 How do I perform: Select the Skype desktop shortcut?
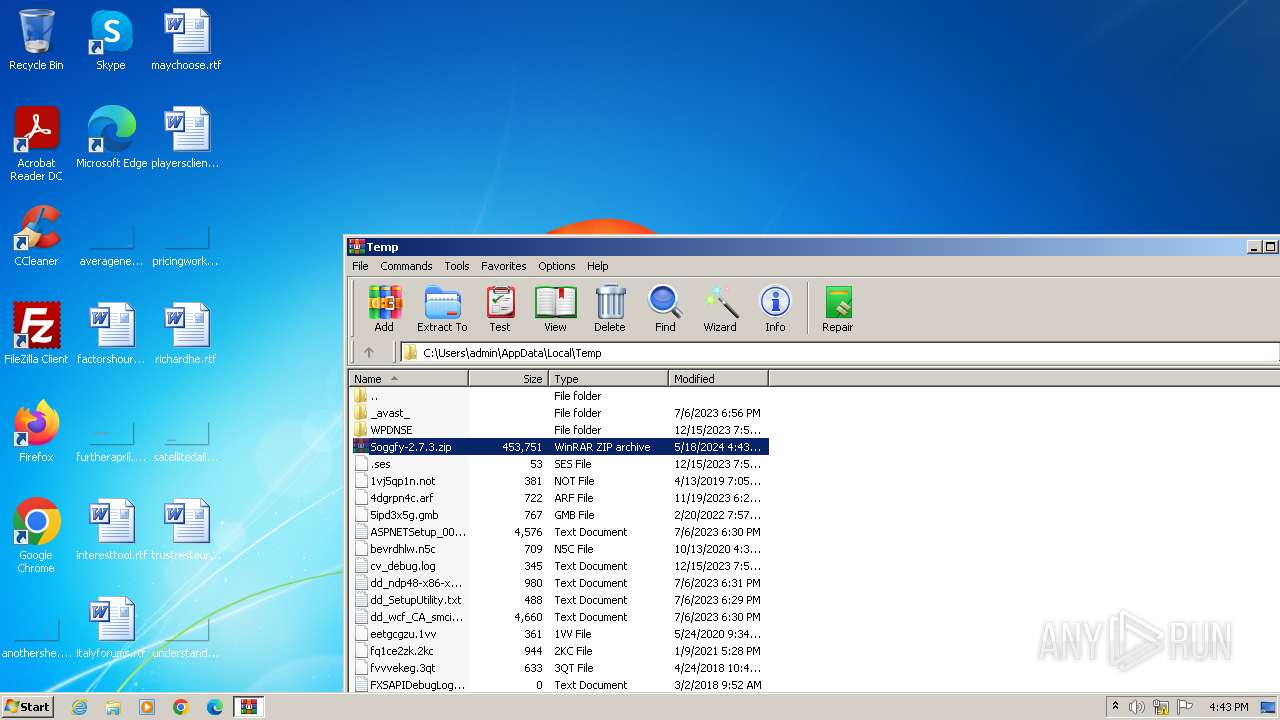111,40
